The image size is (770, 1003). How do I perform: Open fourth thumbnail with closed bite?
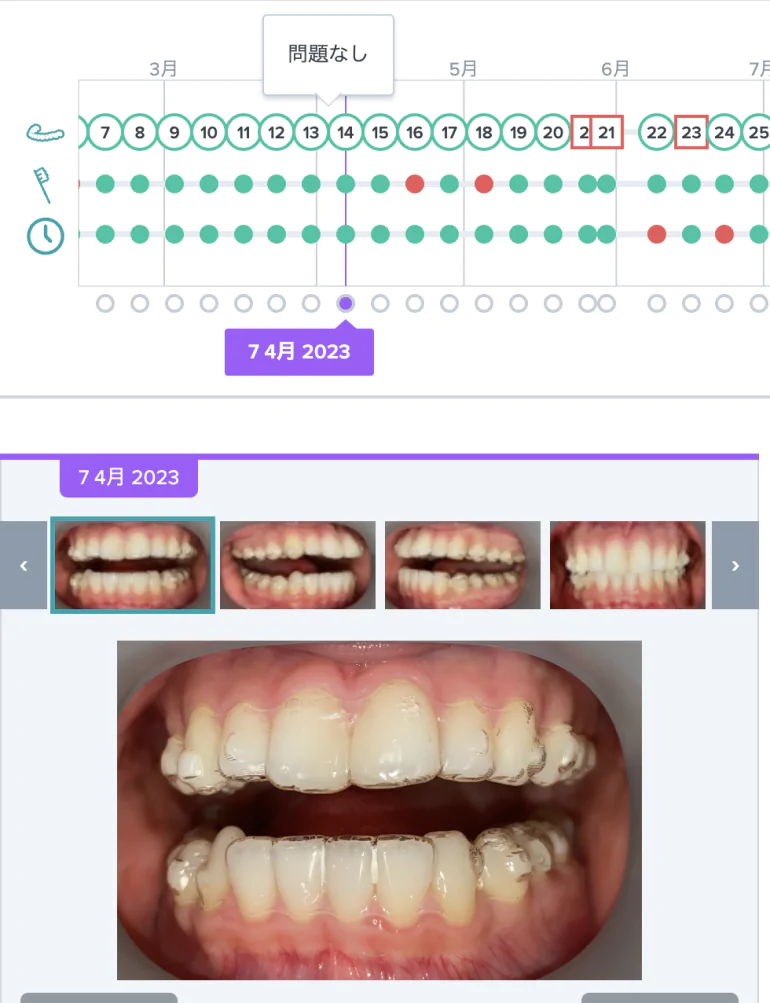coord(627,565)
